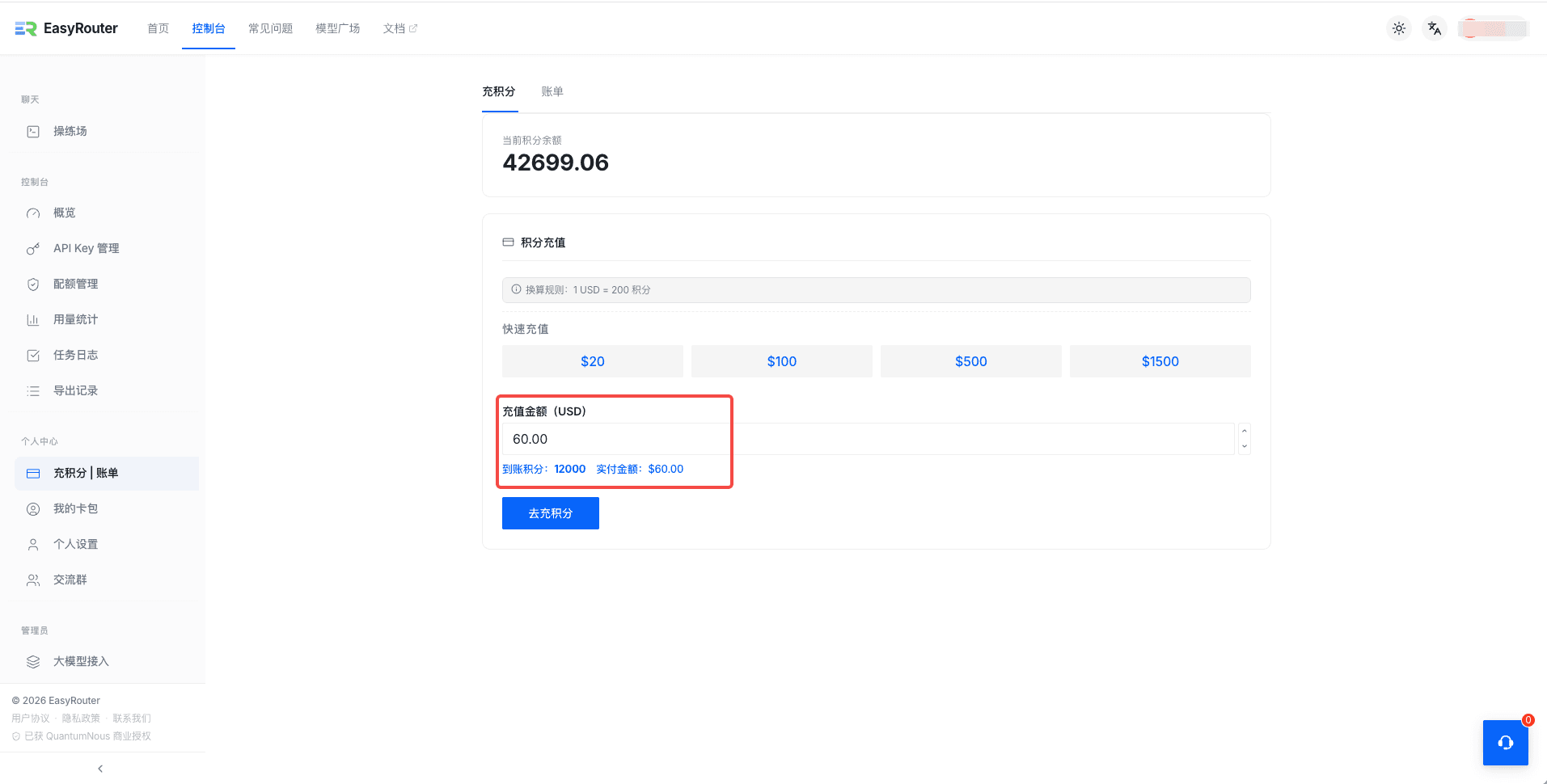Click the 用量统计 bar chart icon
Screen dimensions: 1547x784
[33, 320]
